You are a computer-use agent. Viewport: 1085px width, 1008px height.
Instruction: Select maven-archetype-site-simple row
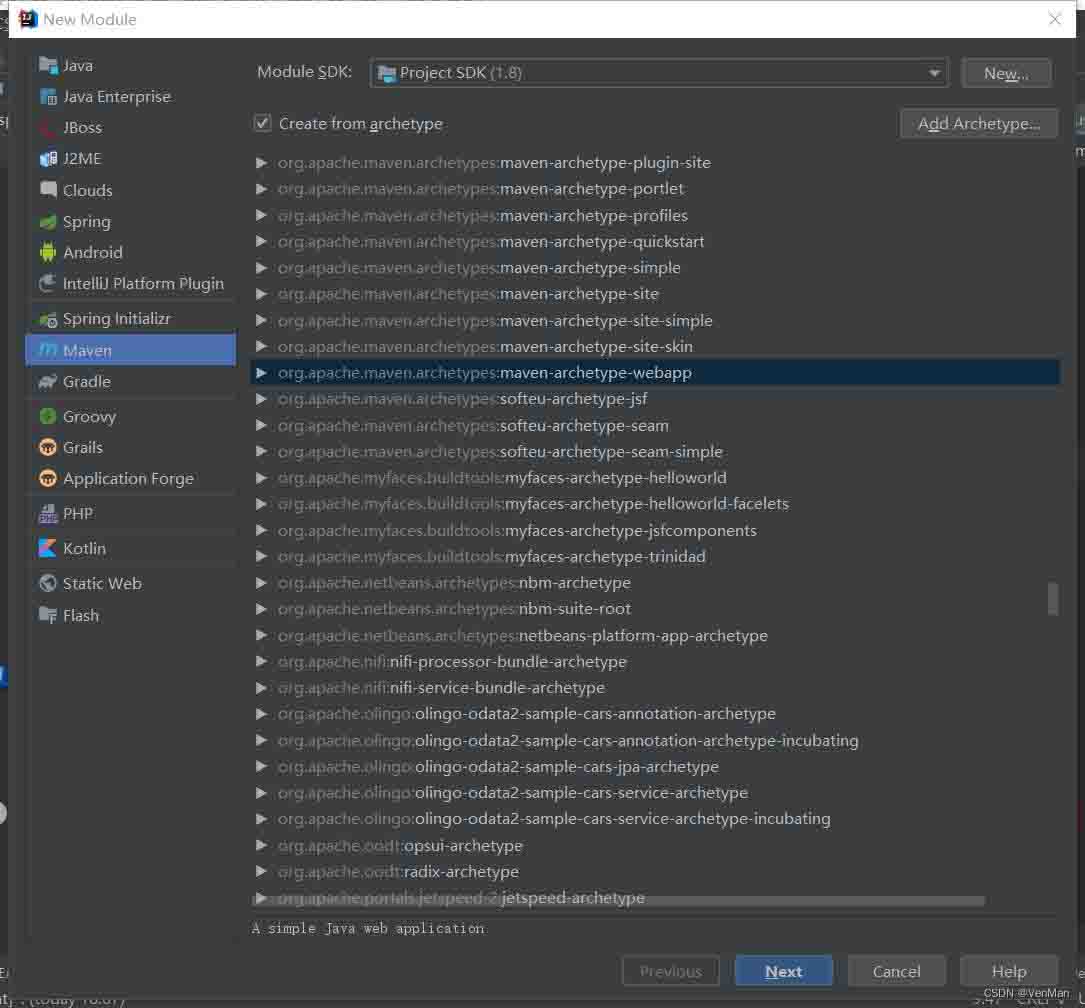pyautogui.click(x=655, y=320)
